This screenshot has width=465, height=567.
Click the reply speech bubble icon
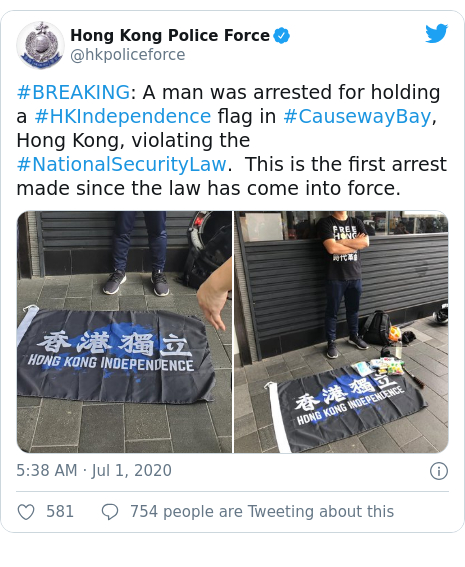coord(110,512)
